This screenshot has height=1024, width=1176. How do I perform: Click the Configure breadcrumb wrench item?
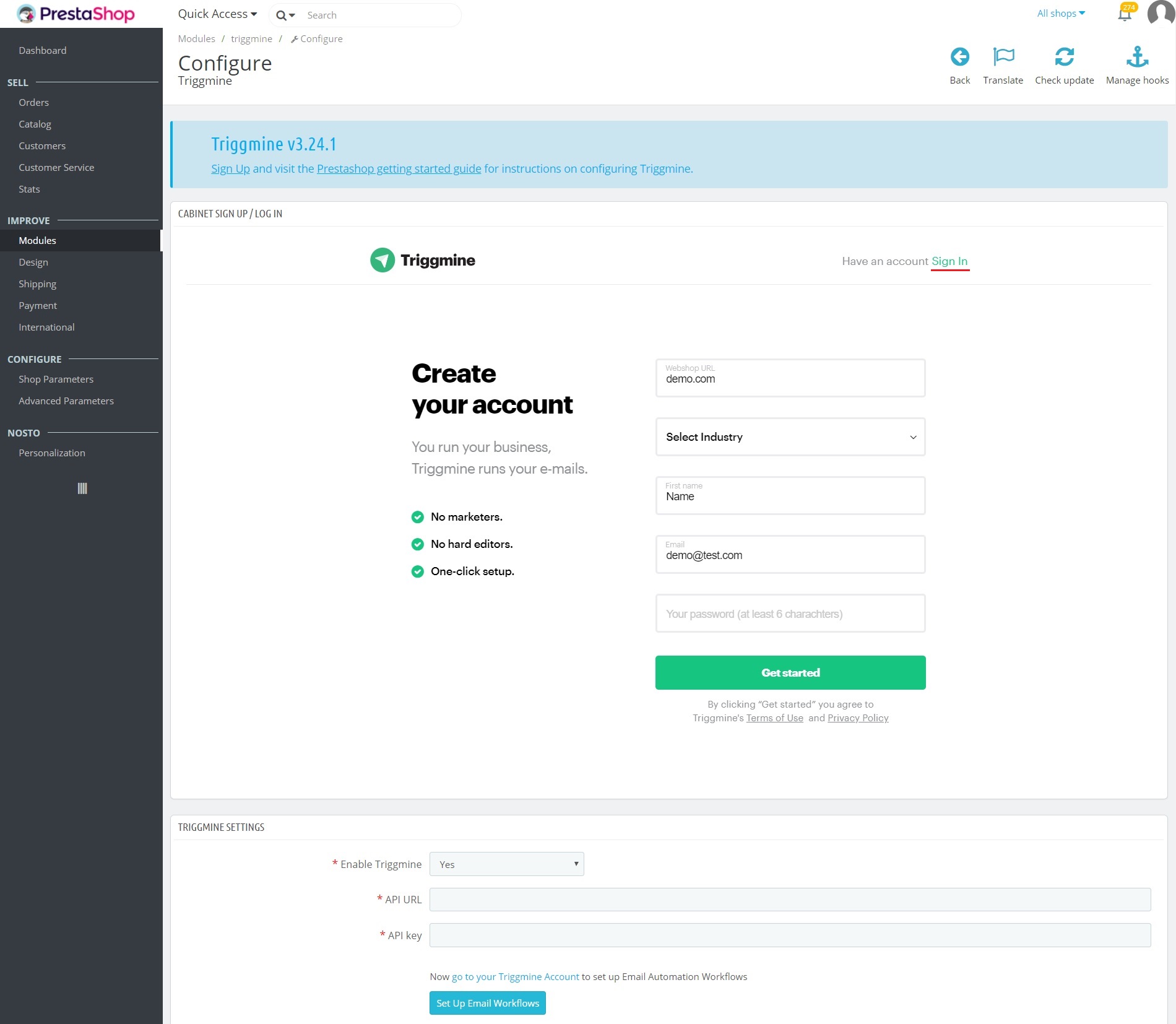316,38
